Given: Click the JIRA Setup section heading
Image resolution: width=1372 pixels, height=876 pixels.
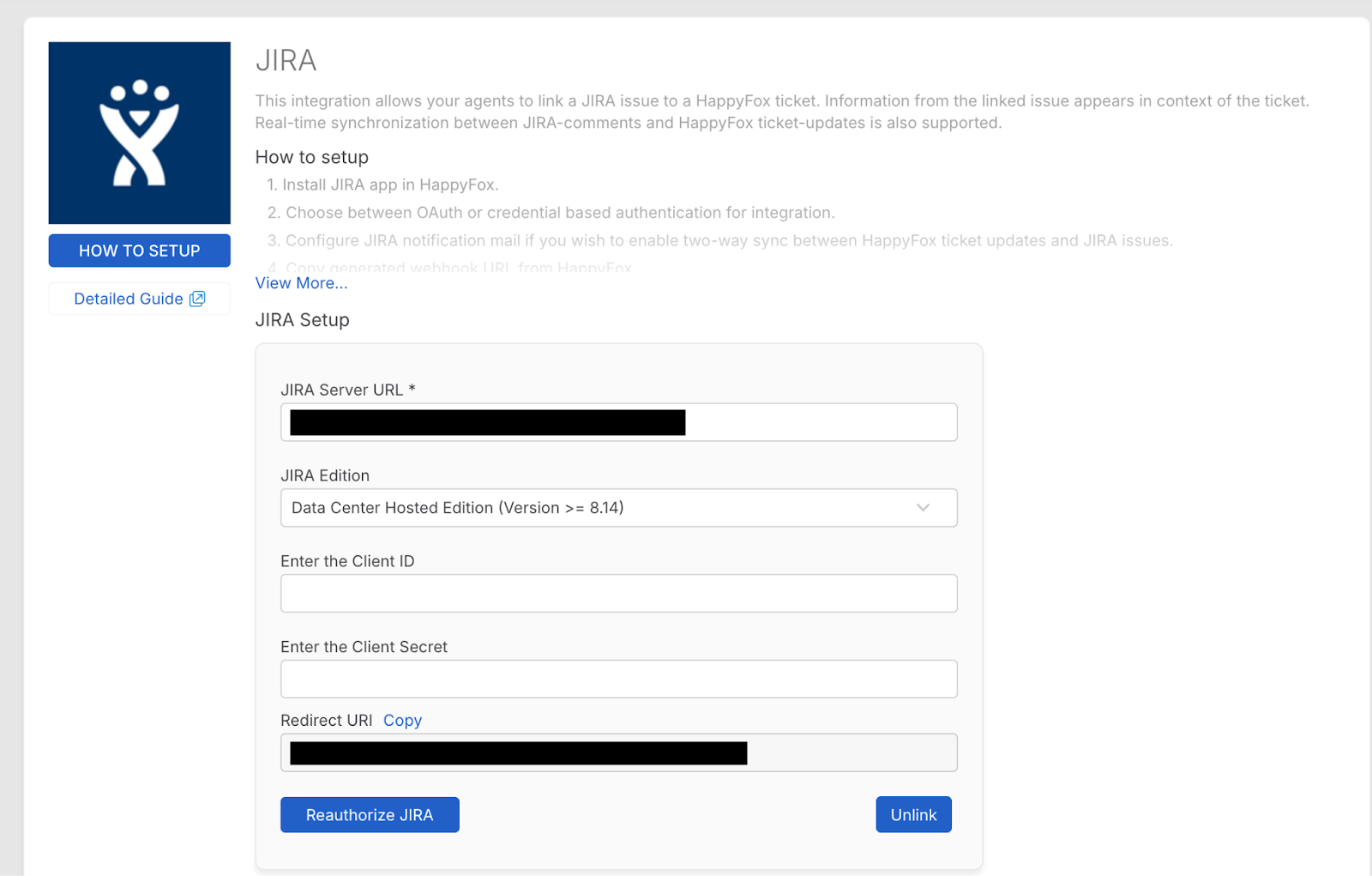Looking at the screenshot, I should coord(302,320).
